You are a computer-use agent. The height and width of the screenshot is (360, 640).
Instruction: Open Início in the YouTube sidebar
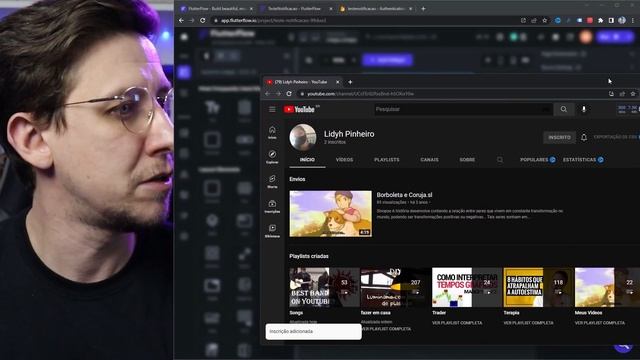pyautogui.click(x=272, y=132)
